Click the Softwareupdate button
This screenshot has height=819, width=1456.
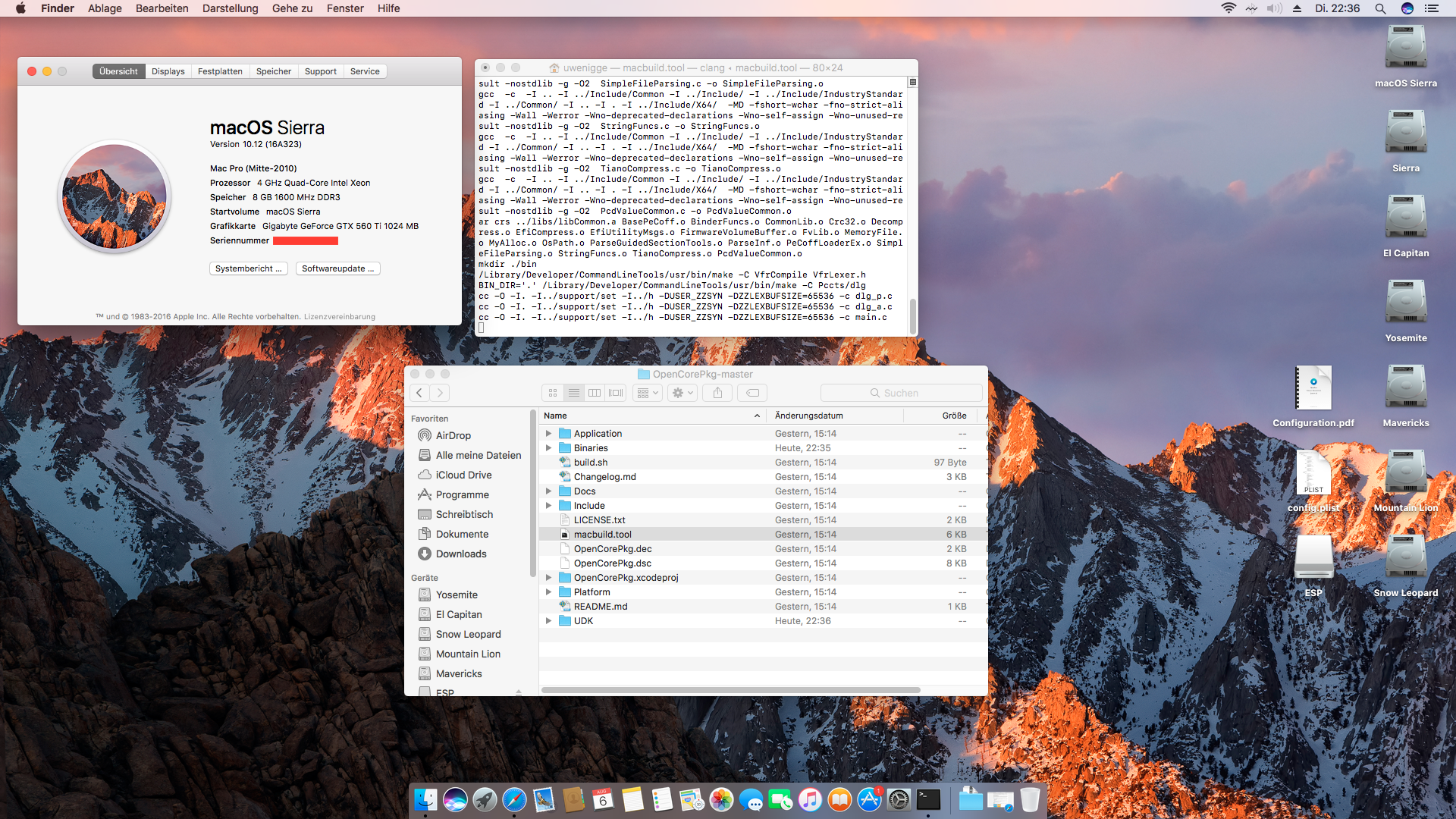point(337,268)
